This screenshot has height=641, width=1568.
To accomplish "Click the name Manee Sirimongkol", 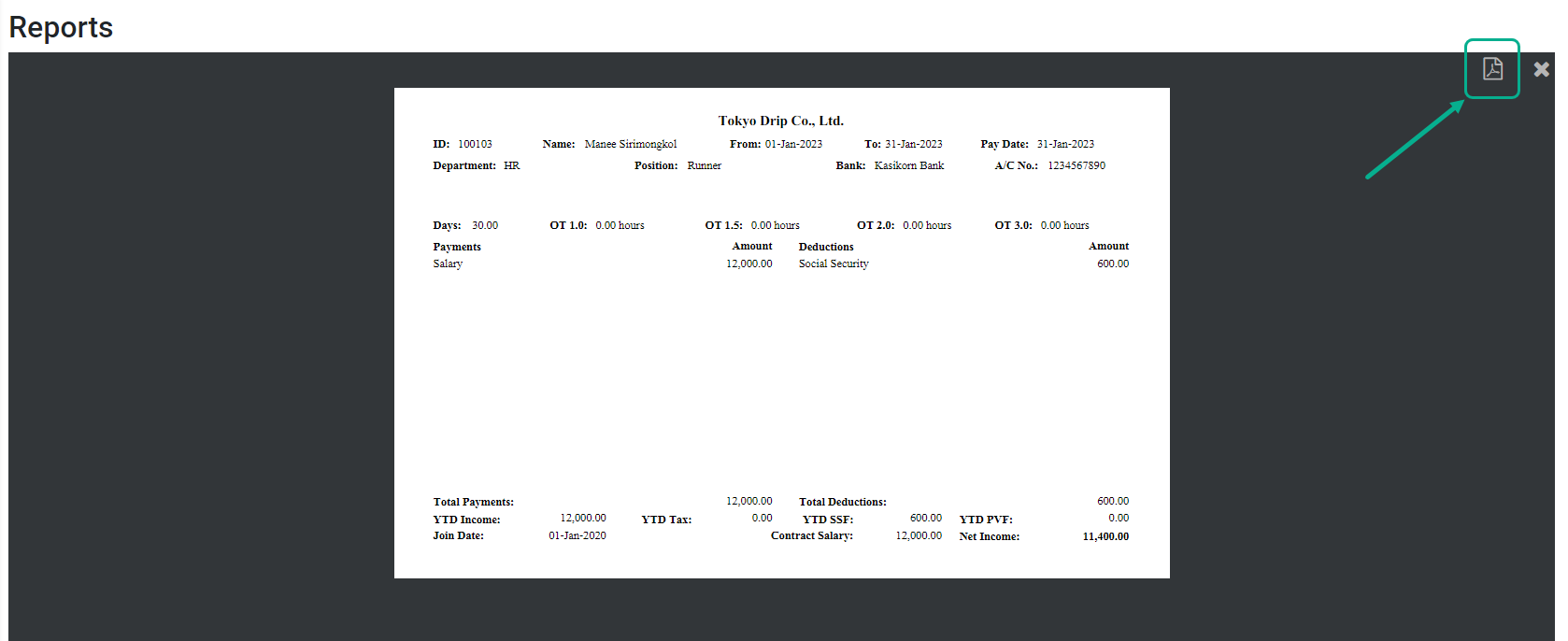I will [631, 144].
